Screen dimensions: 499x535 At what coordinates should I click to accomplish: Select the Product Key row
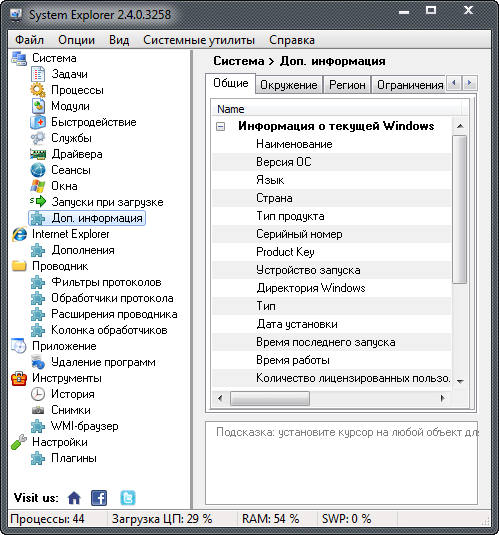point(332,252)
